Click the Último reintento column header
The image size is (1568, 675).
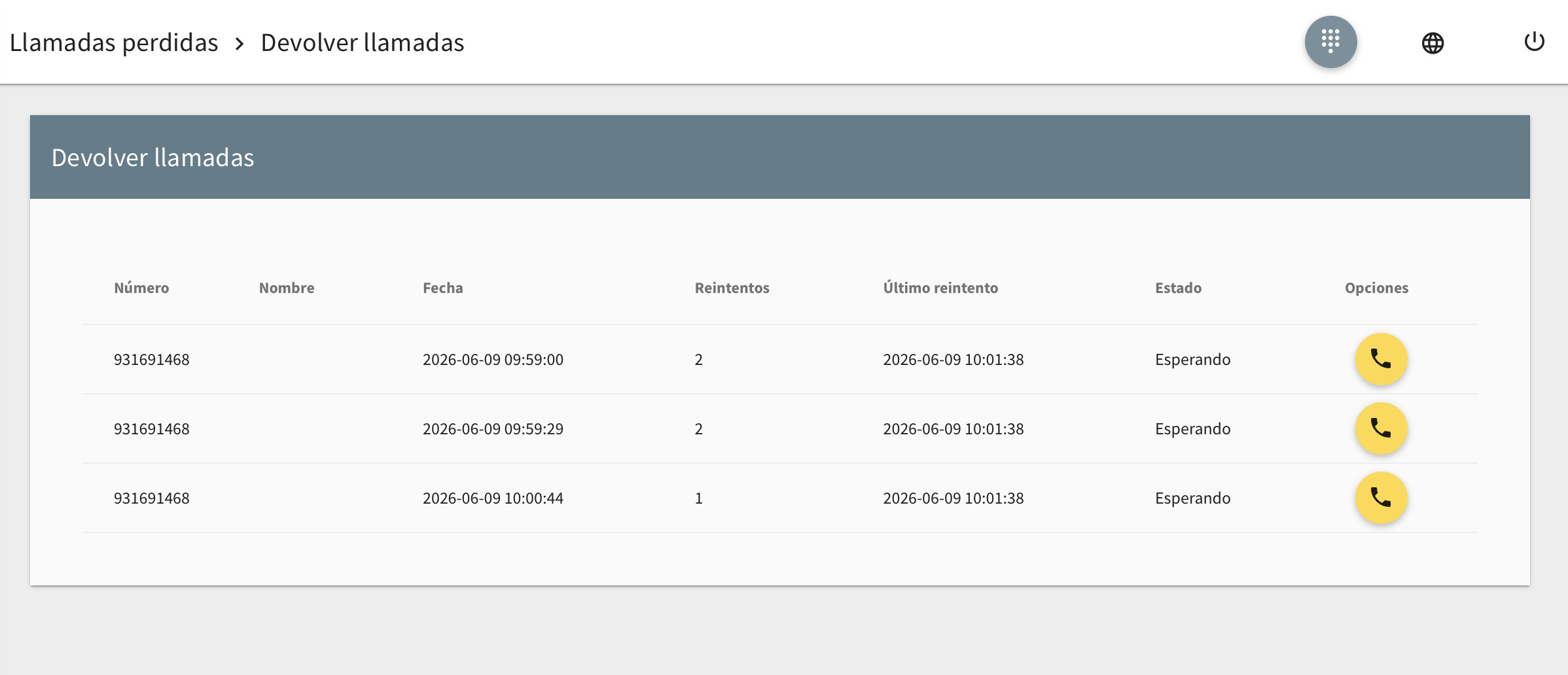(x=940, y=288)
